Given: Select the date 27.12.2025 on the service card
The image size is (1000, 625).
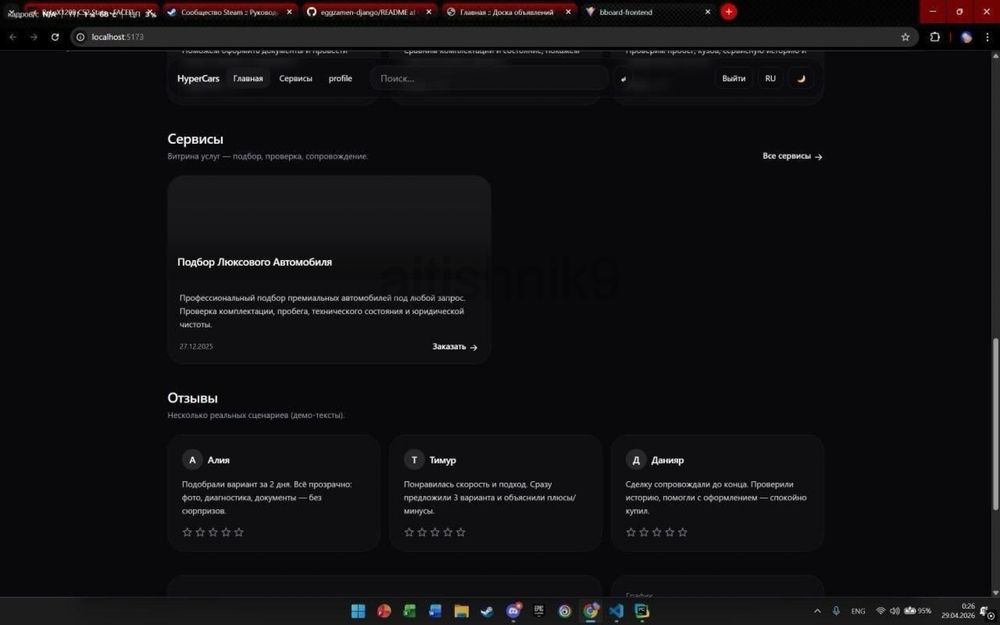Looking at the screenshot, I should tap(196, 346).
